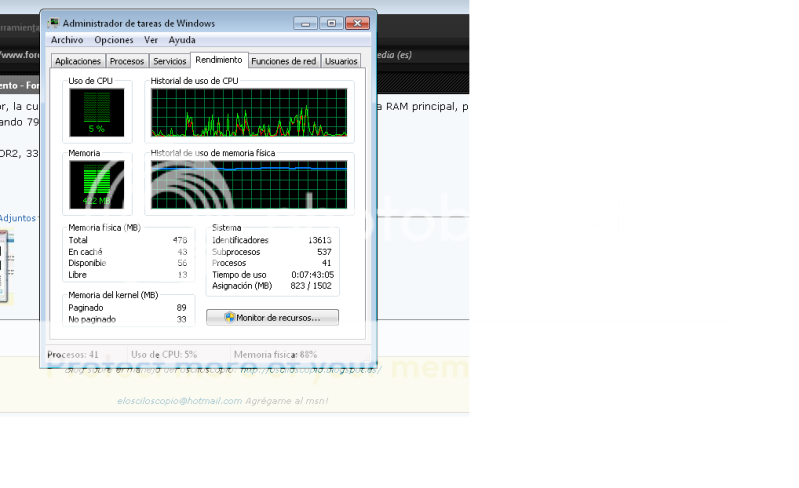799x488 pixels.
Task: Open the Opciones menu
Action: click(114, 40)
